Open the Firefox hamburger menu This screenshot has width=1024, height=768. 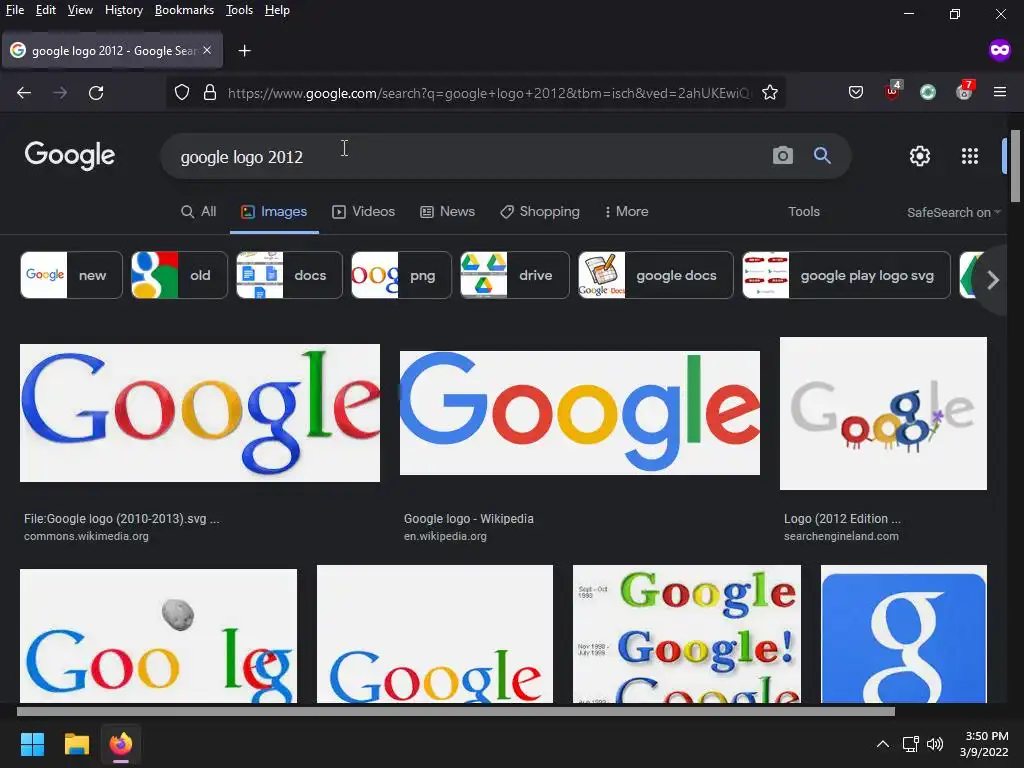(x=1000, y=92)
